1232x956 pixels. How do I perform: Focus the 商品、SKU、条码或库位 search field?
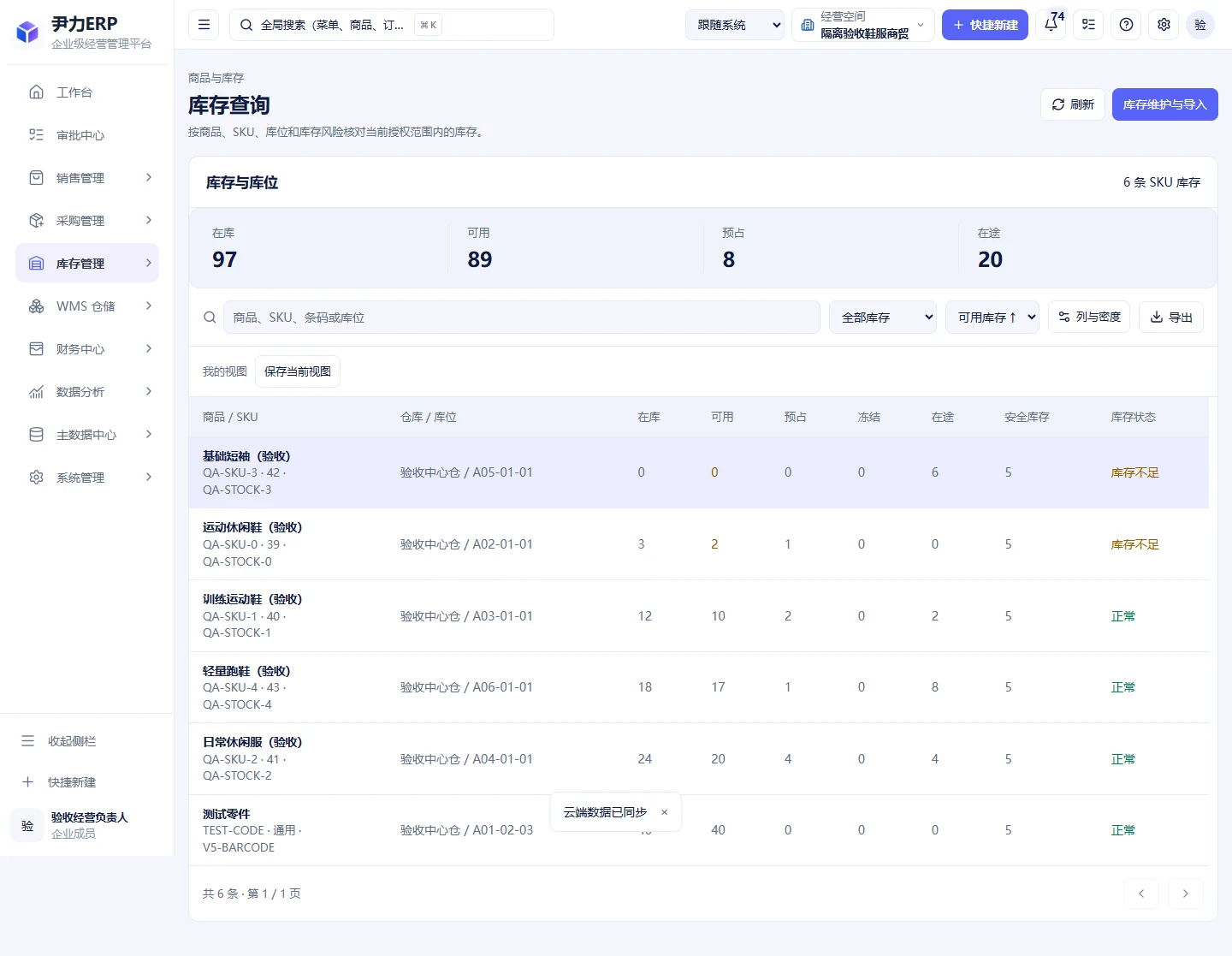pos(522,318)
